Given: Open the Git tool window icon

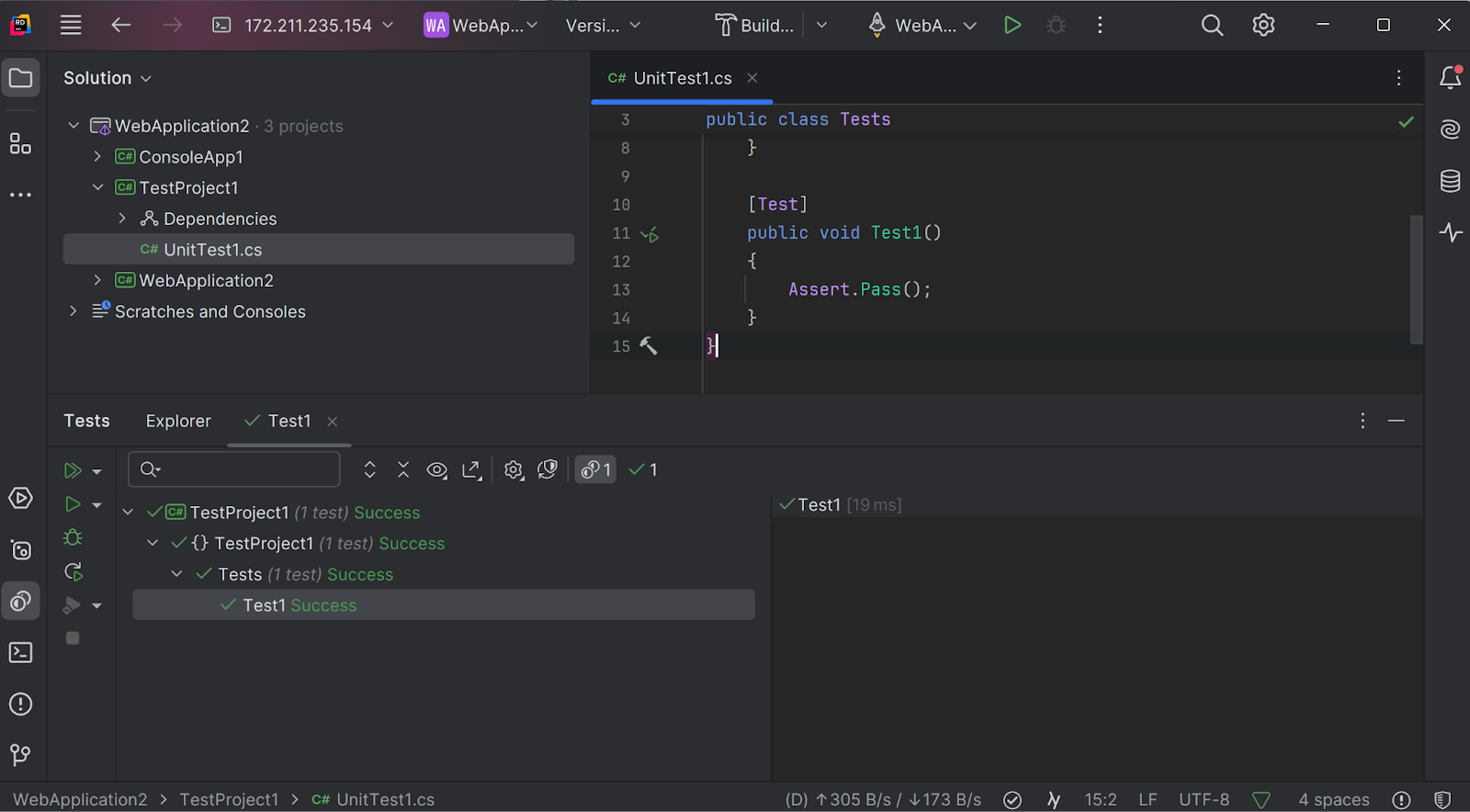Looking at the screenshot, I should click(20, 755).
